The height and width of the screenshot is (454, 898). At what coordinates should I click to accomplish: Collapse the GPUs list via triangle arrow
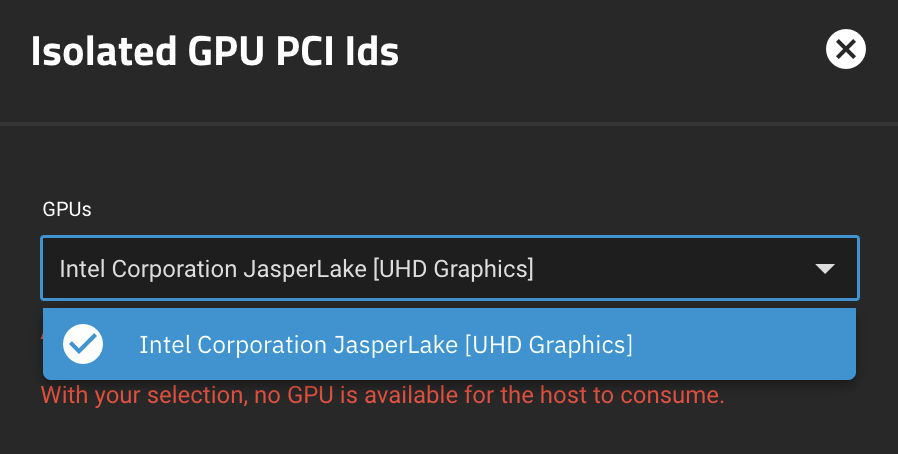[825, 269]
